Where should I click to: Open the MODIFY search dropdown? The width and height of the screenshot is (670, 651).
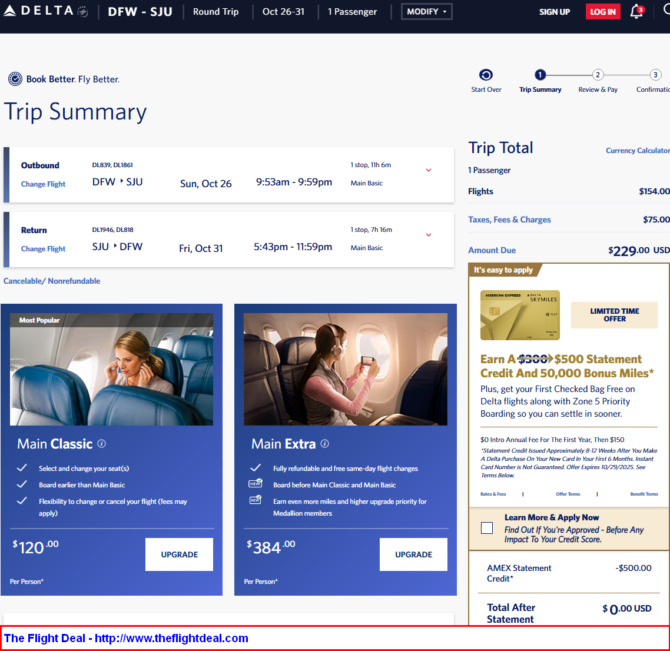(426, 12)
